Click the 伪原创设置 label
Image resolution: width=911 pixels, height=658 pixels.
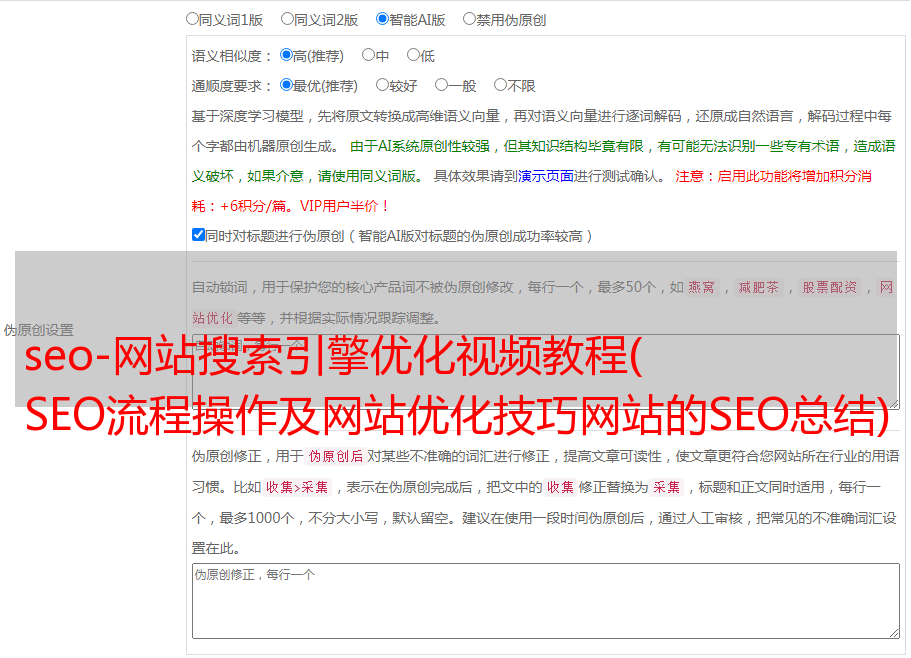[x=38, y=330]
